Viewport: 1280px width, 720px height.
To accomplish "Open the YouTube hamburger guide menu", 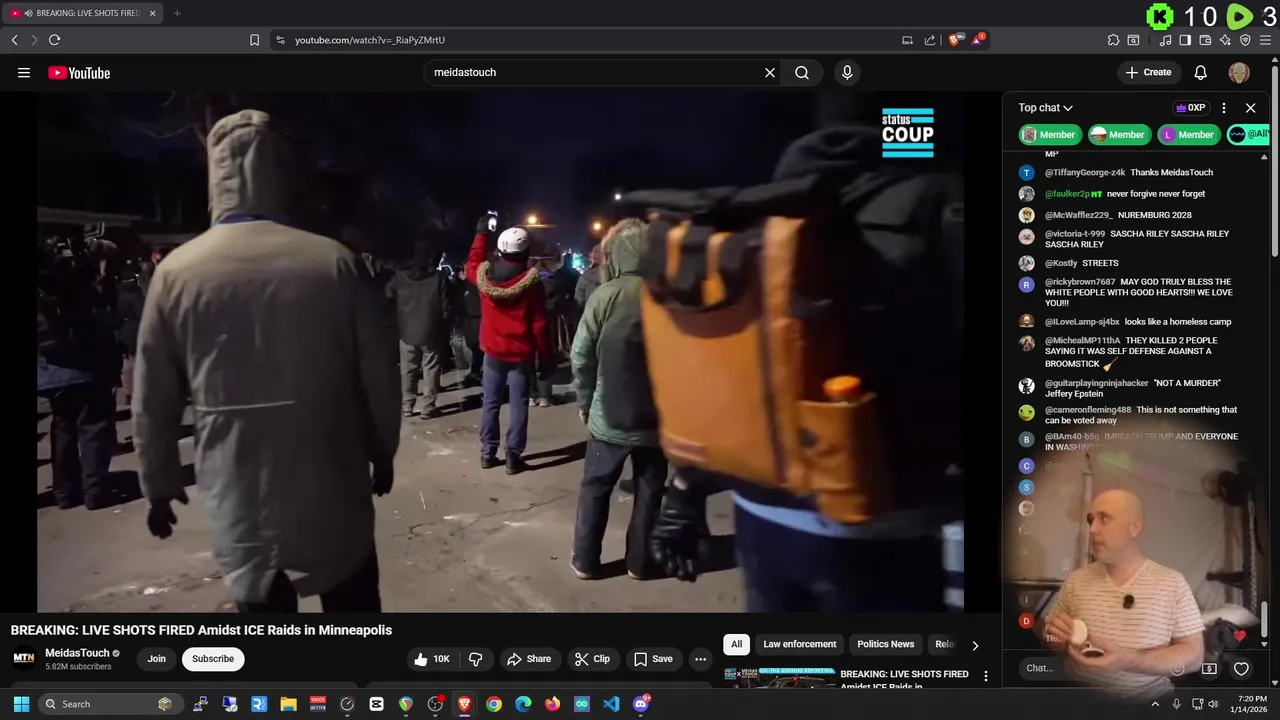I will [24, 72].
